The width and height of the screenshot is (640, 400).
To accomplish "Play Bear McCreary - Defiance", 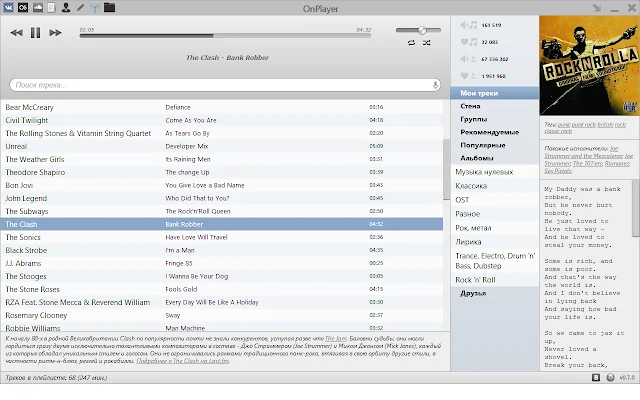I will click(x=222, y=107).
